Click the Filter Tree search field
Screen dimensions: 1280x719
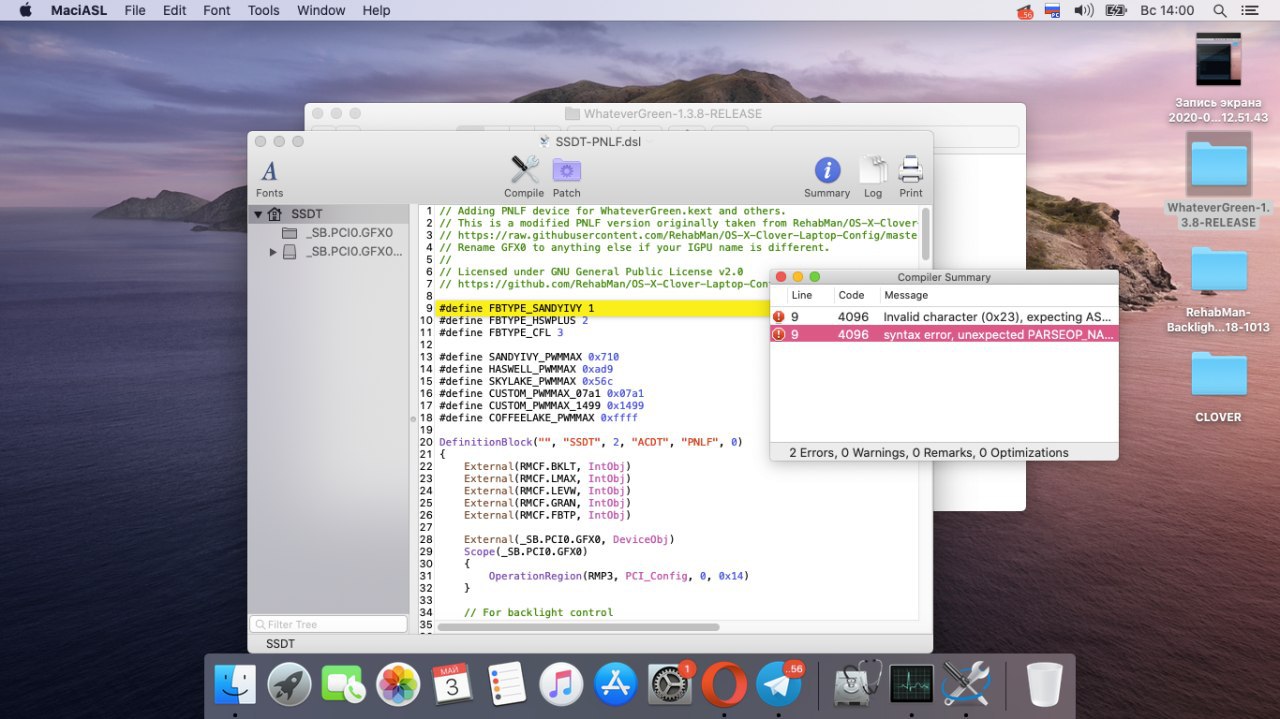pos(329,624)
